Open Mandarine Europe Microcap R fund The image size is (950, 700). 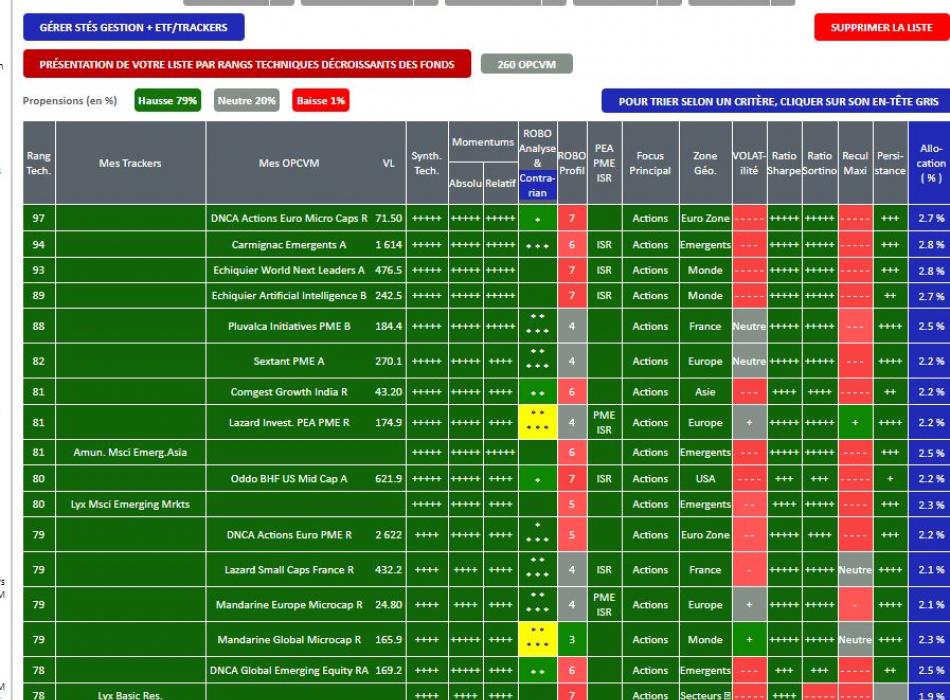tap(289, 605)
